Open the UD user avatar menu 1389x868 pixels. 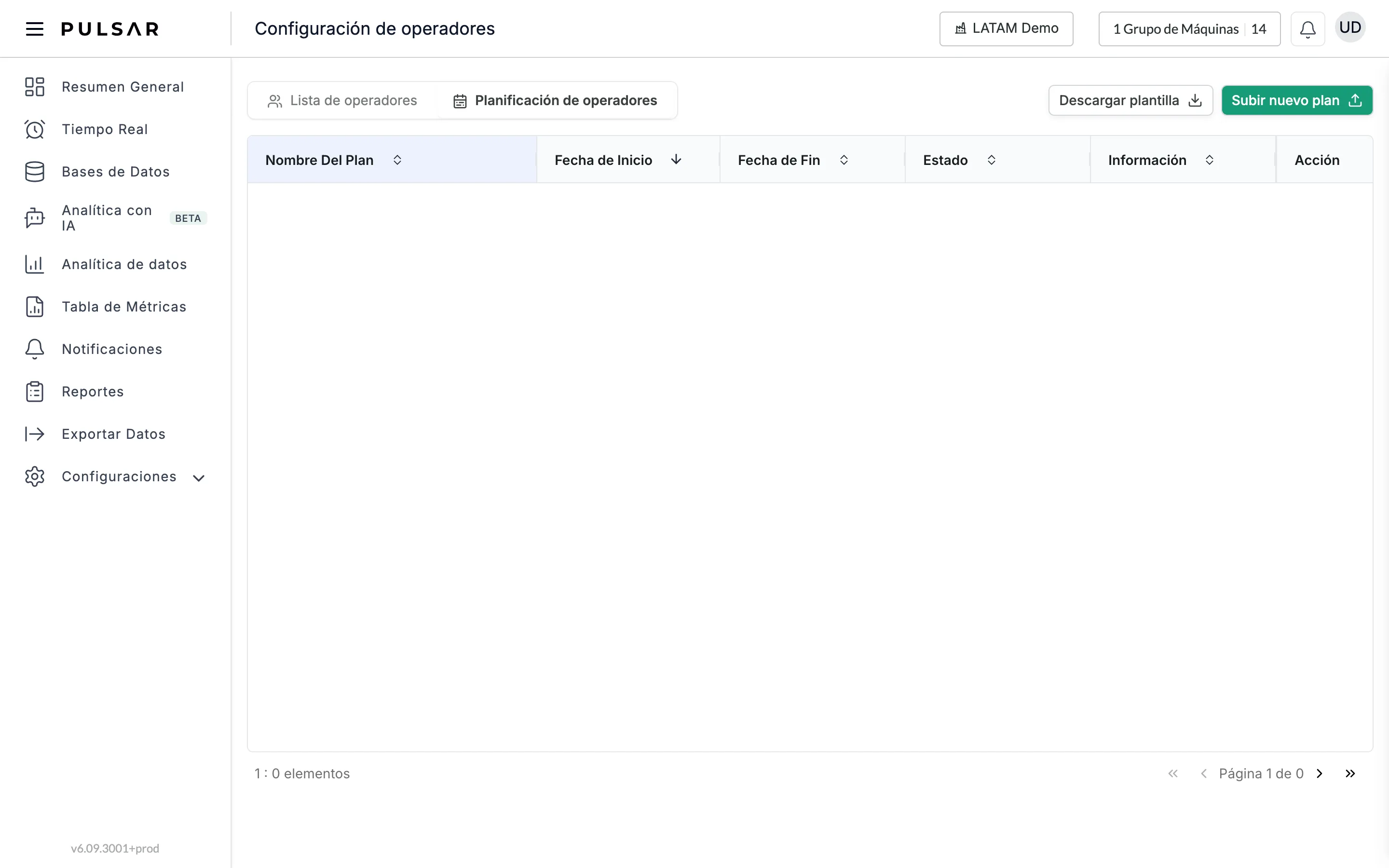1350,27
